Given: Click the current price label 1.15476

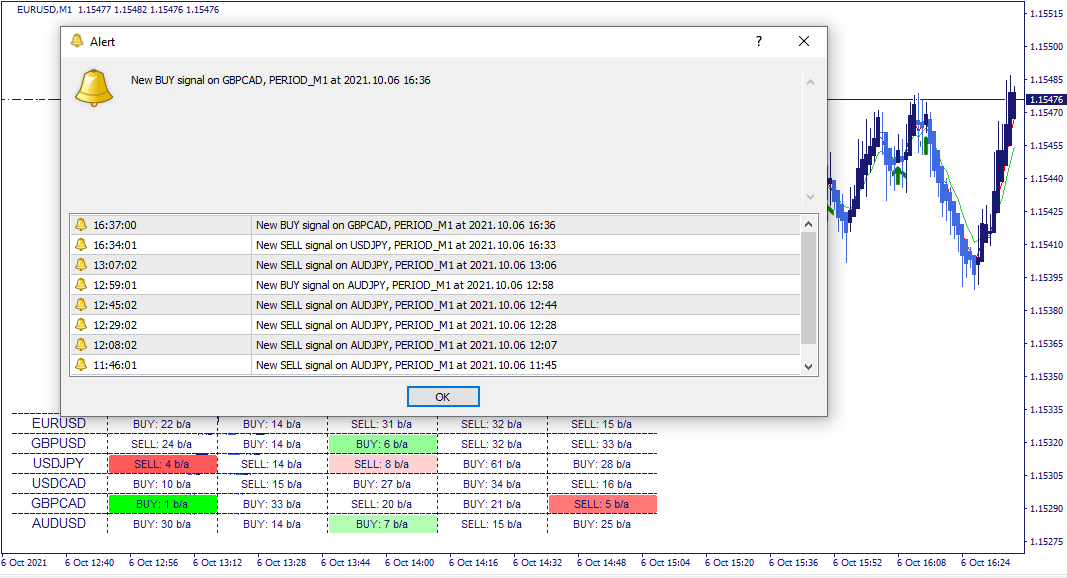Looking at the screenshot, I should [1045, 99].
